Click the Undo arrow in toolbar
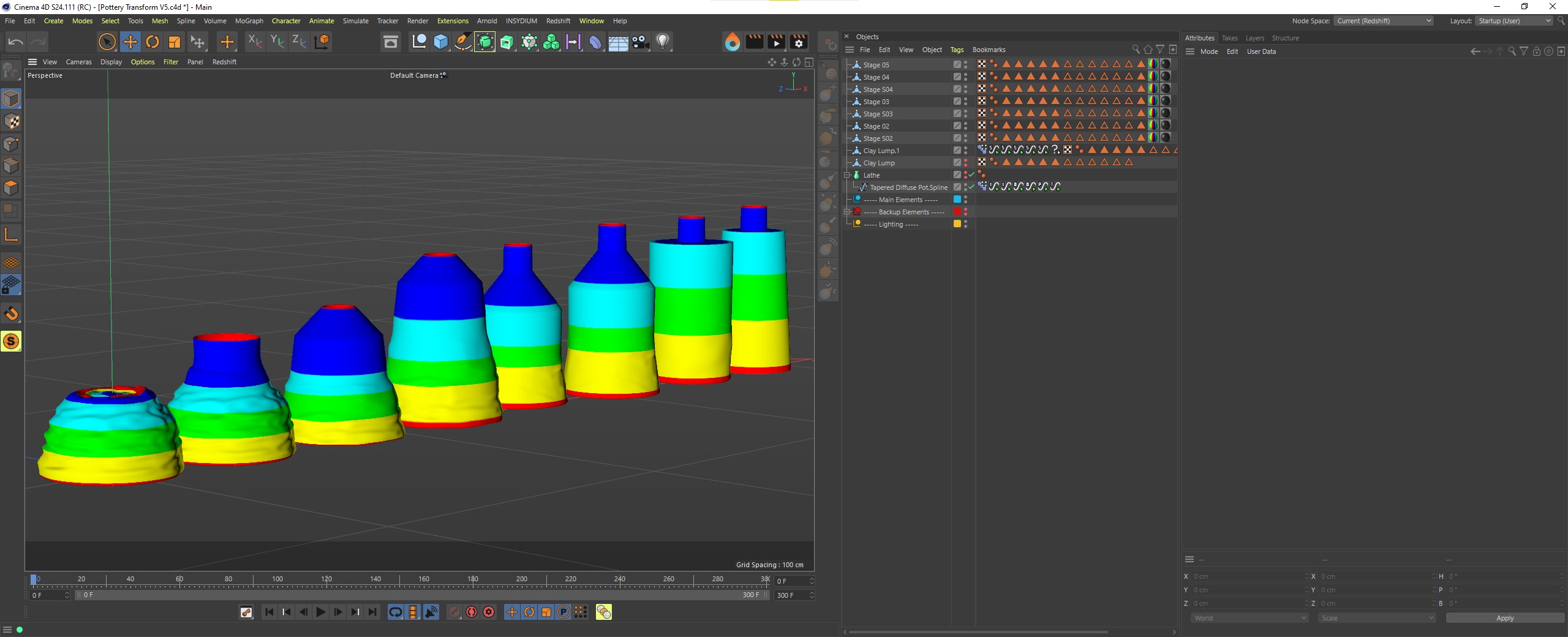This screenshot has height=637, width=1568. (16, 42)
